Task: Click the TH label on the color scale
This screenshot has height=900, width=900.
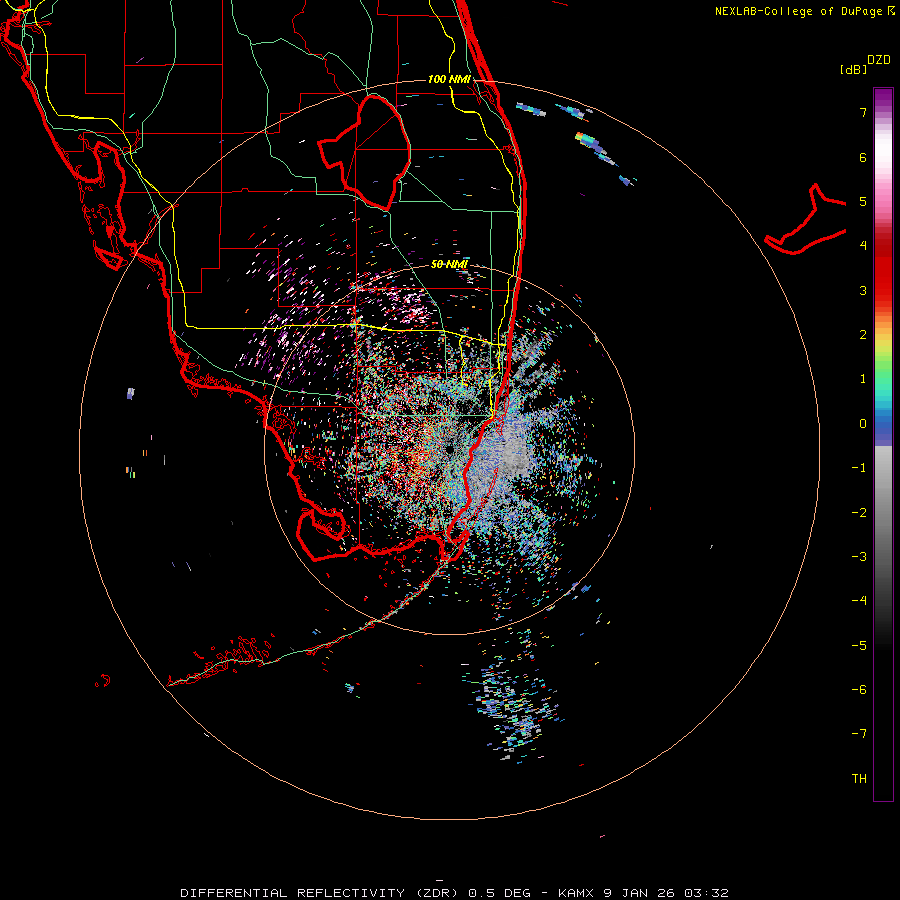Action: point(859,779)
